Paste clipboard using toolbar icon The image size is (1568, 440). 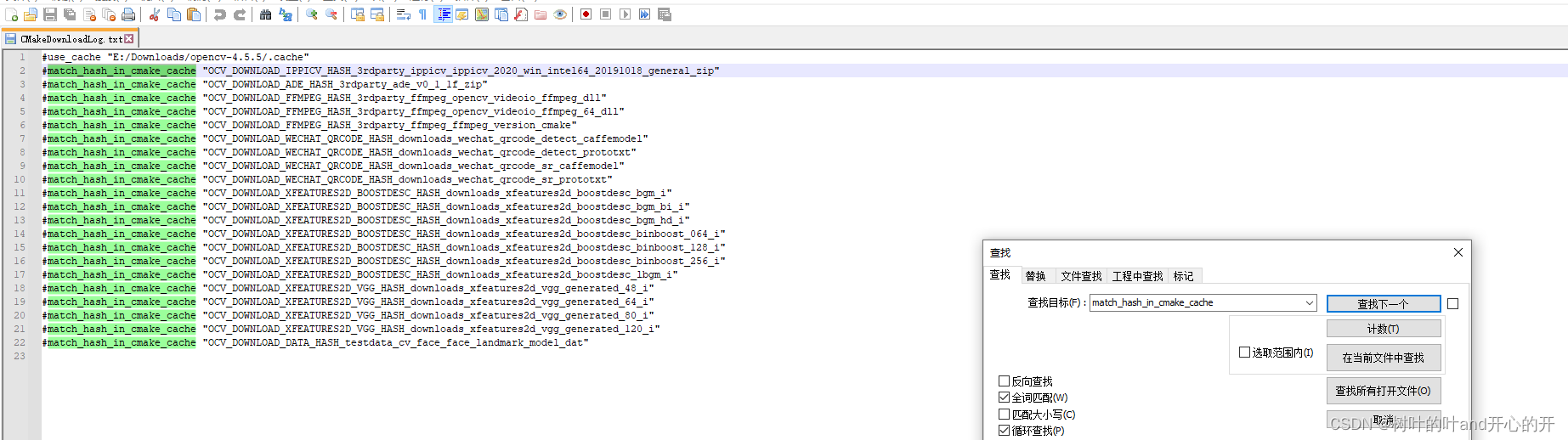pyautogui.click(x=194, y=14)
